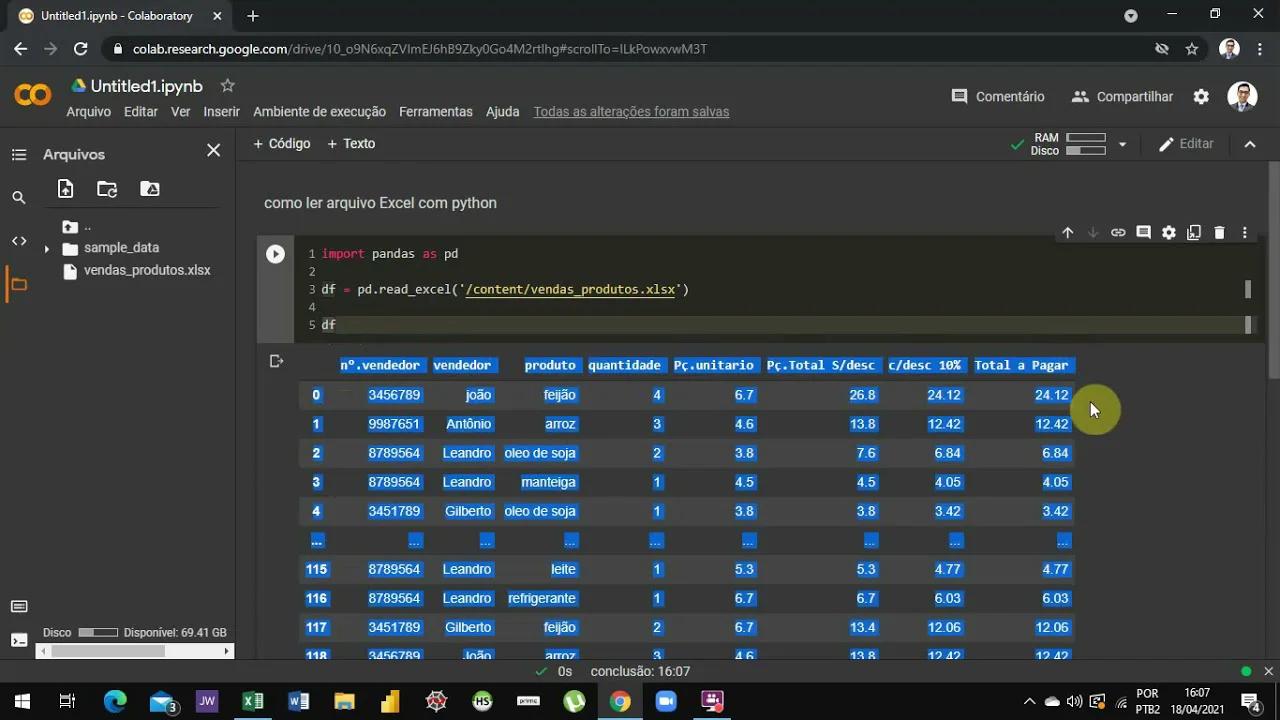Toggle the table of contents sidebar
The height and width of the screenshot is (720, 1280).
19,155
